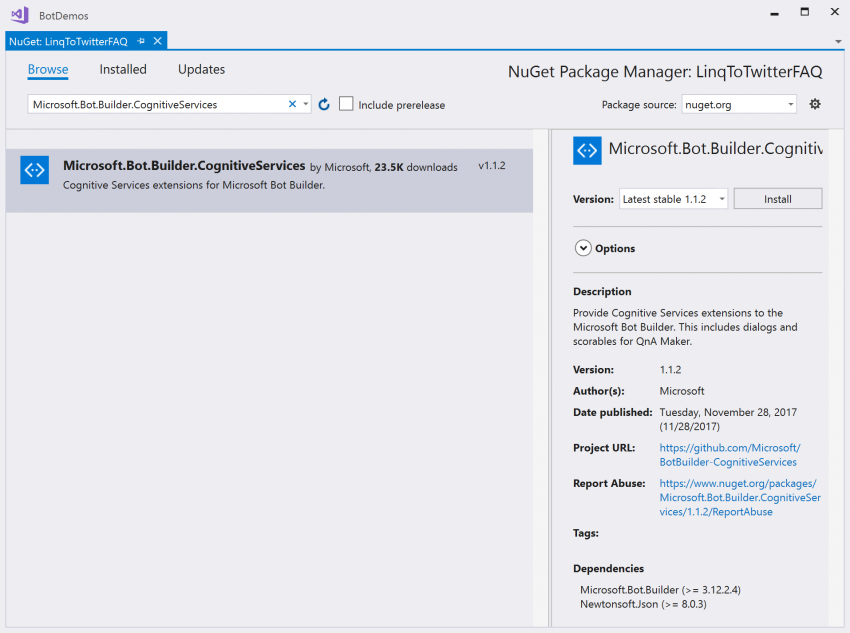
Task: Click the package icon in results list
Action: [x=34, y=170]
